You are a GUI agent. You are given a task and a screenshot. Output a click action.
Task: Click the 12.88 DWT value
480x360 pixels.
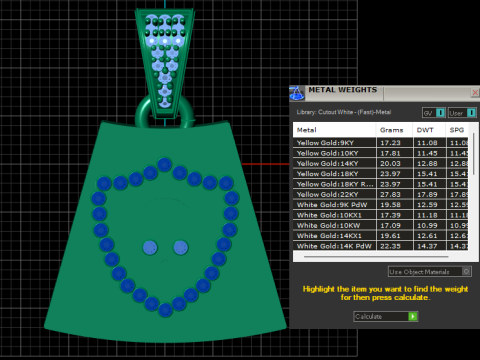427,163
